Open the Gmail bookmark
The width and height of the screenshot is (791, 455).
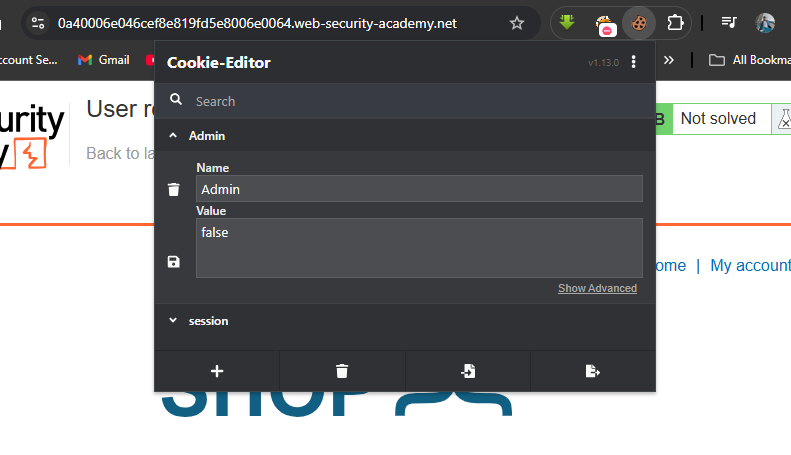coord(103,60)
